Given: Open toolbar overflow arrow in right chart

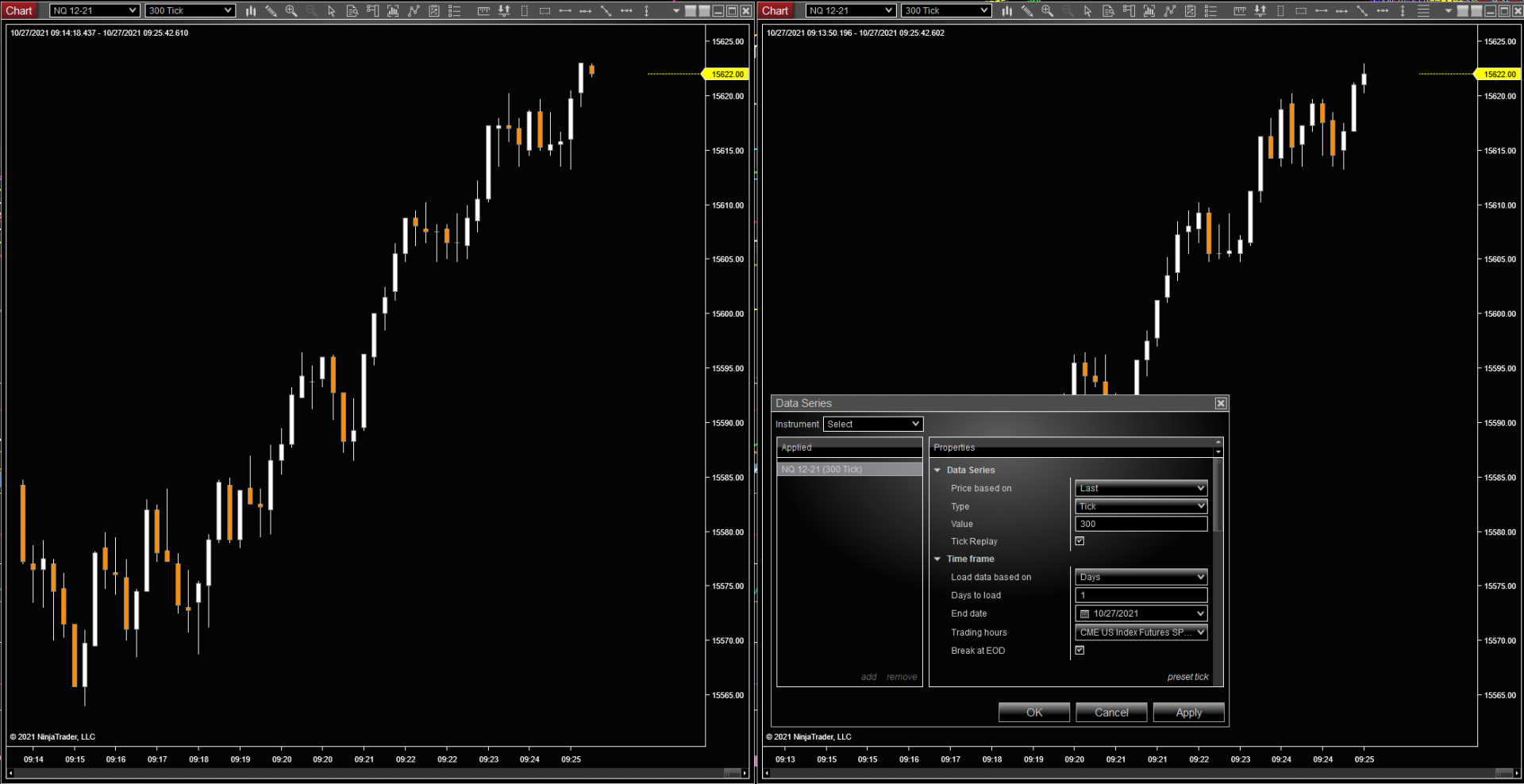Looking at the screenshot, I should [1448, 11].
